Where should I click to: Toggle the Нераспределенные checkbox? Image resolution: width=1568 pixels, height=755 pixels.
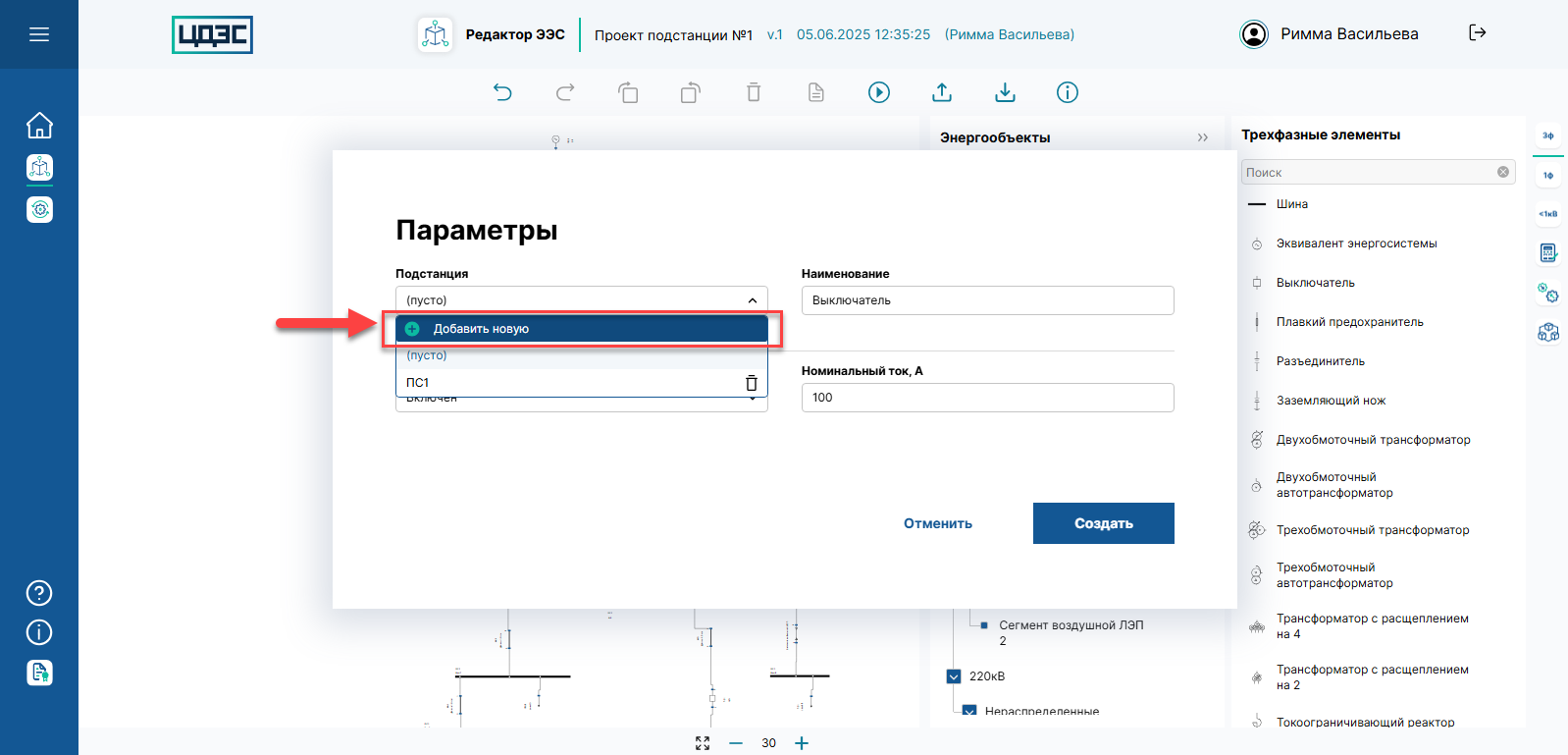[969, 711]
